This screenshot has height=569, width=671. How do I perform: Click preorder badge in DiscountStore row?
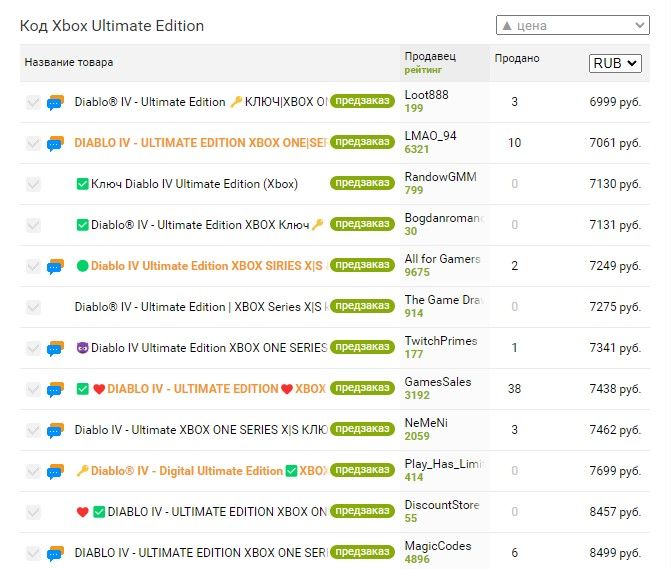tap(362, 511)
